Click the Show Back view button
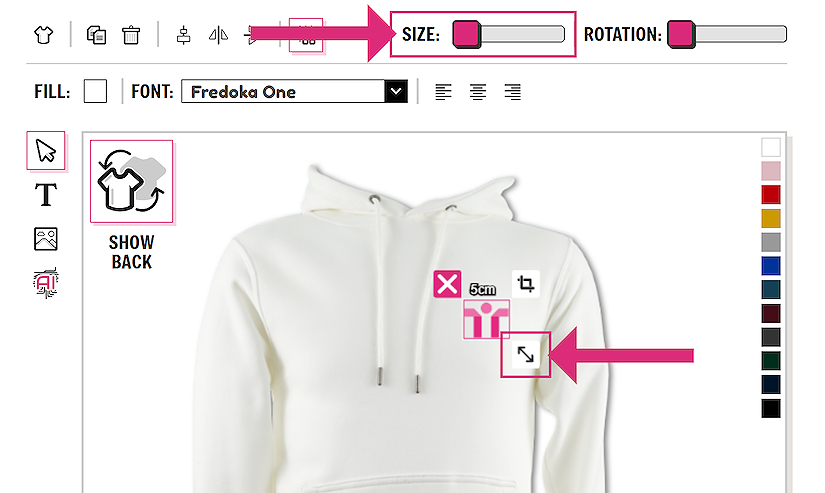The height and width of the screenshot is (493, 825). 132,206
